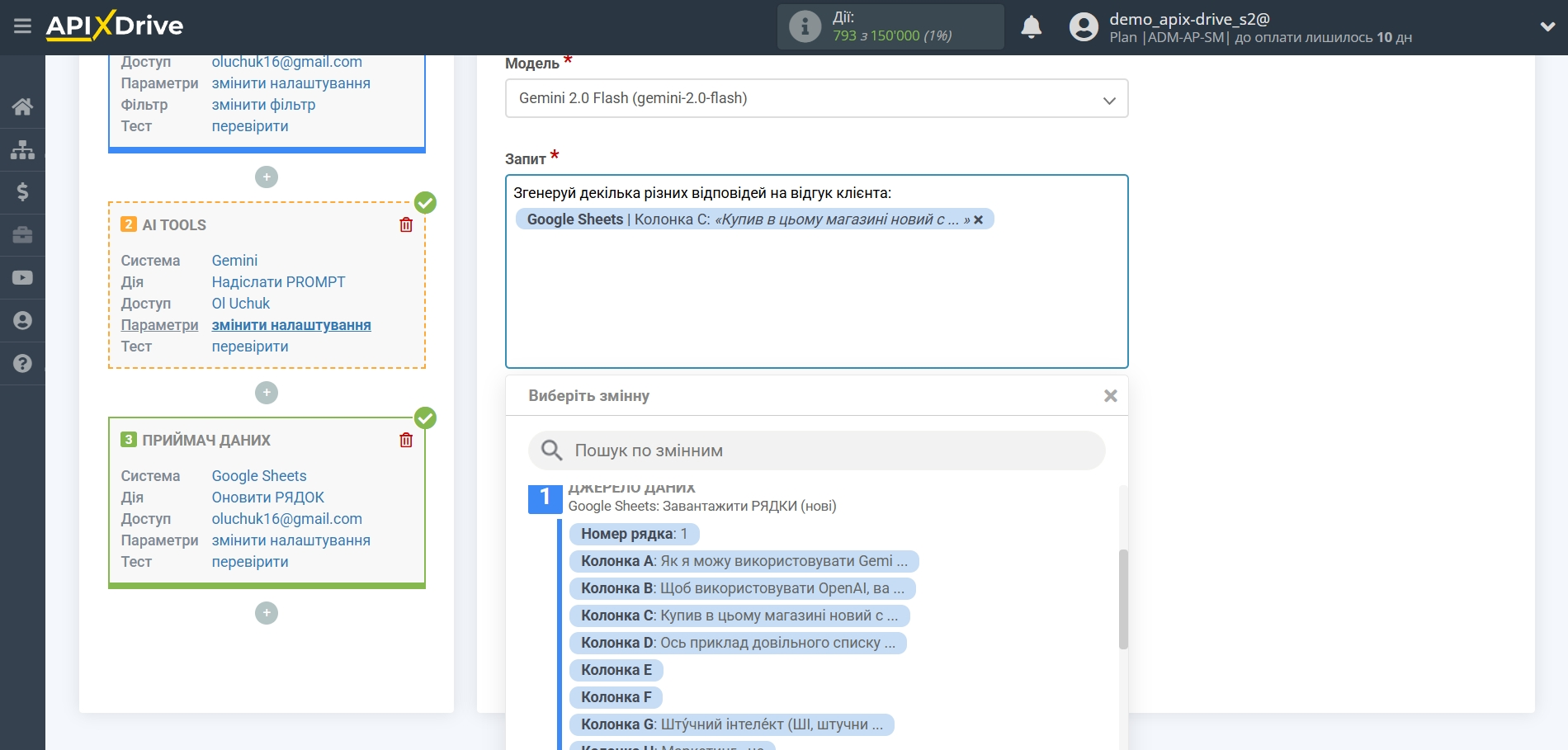The height and width of the screenshot is (750, 1568).
Task: Delete the AI TOOLS block
Action: click(x=406, y=224)
